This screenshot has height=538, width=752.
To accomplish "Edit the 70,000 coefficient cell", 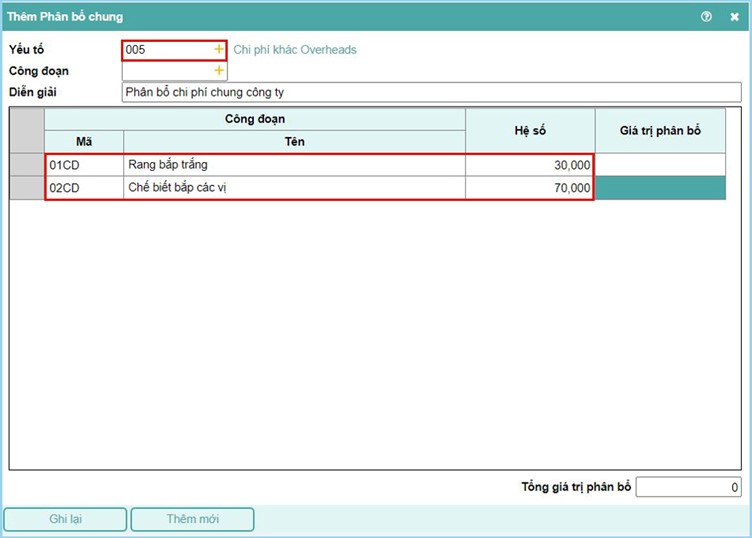I will tap(530, 188).
